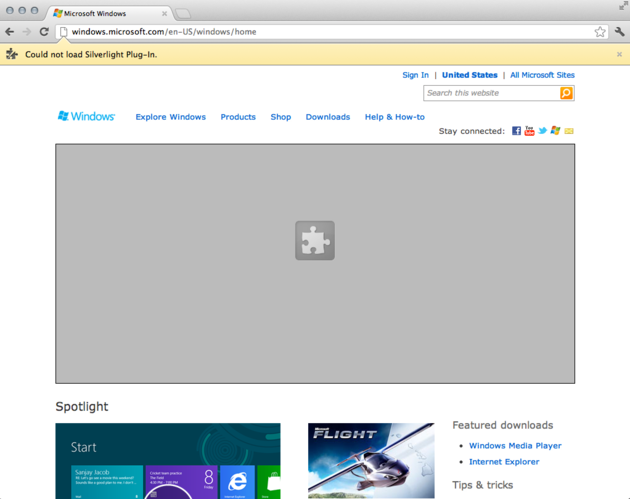630x499 pixels.
Task: Click the Windows 8 Start screen thumbnail
Action: coord(168,461)
